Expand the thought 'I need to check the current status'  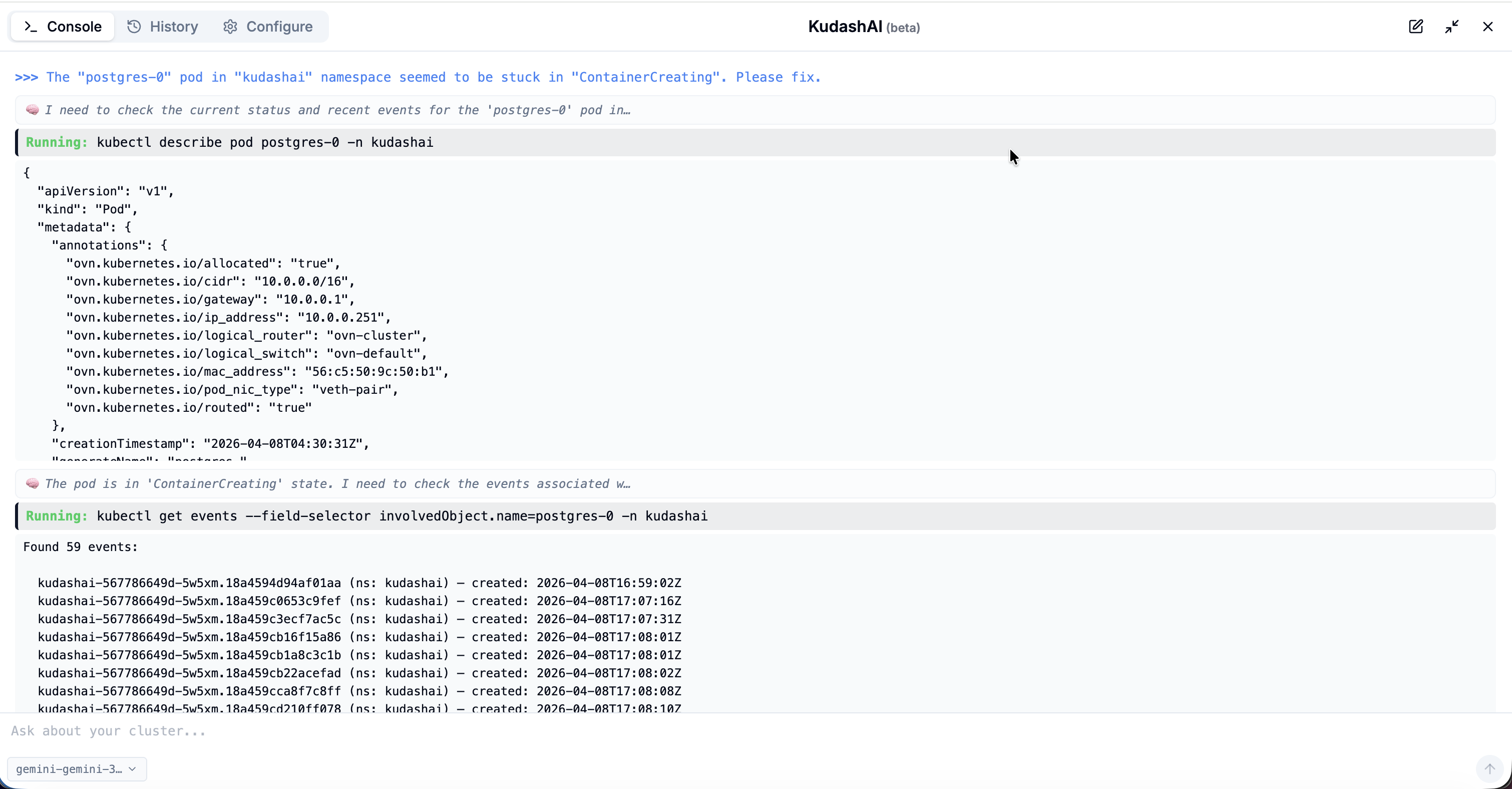pos(755,110)
